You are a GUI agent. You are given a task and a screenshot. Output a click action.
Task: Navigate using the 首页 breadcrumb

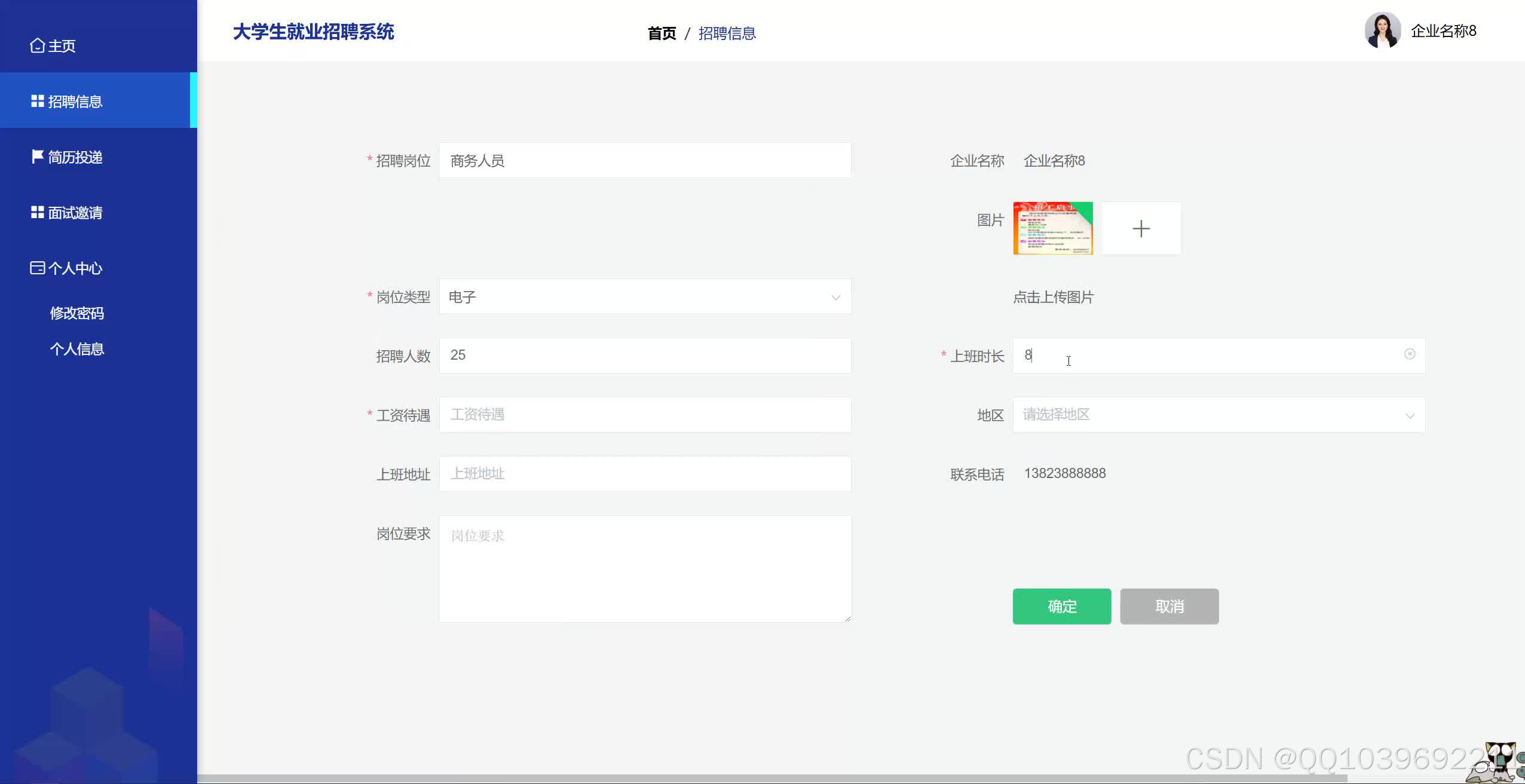(661, 33)
